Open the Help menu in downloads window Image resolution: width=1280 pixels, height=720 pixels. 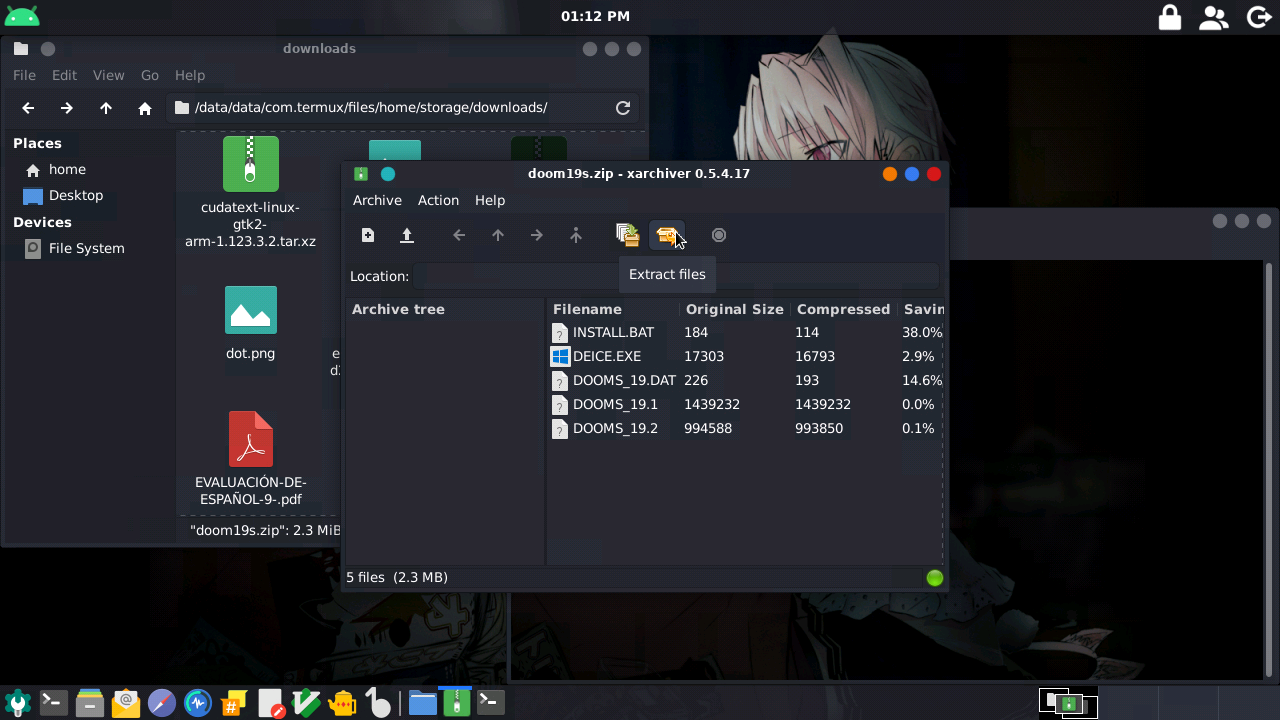coord(190,75)
